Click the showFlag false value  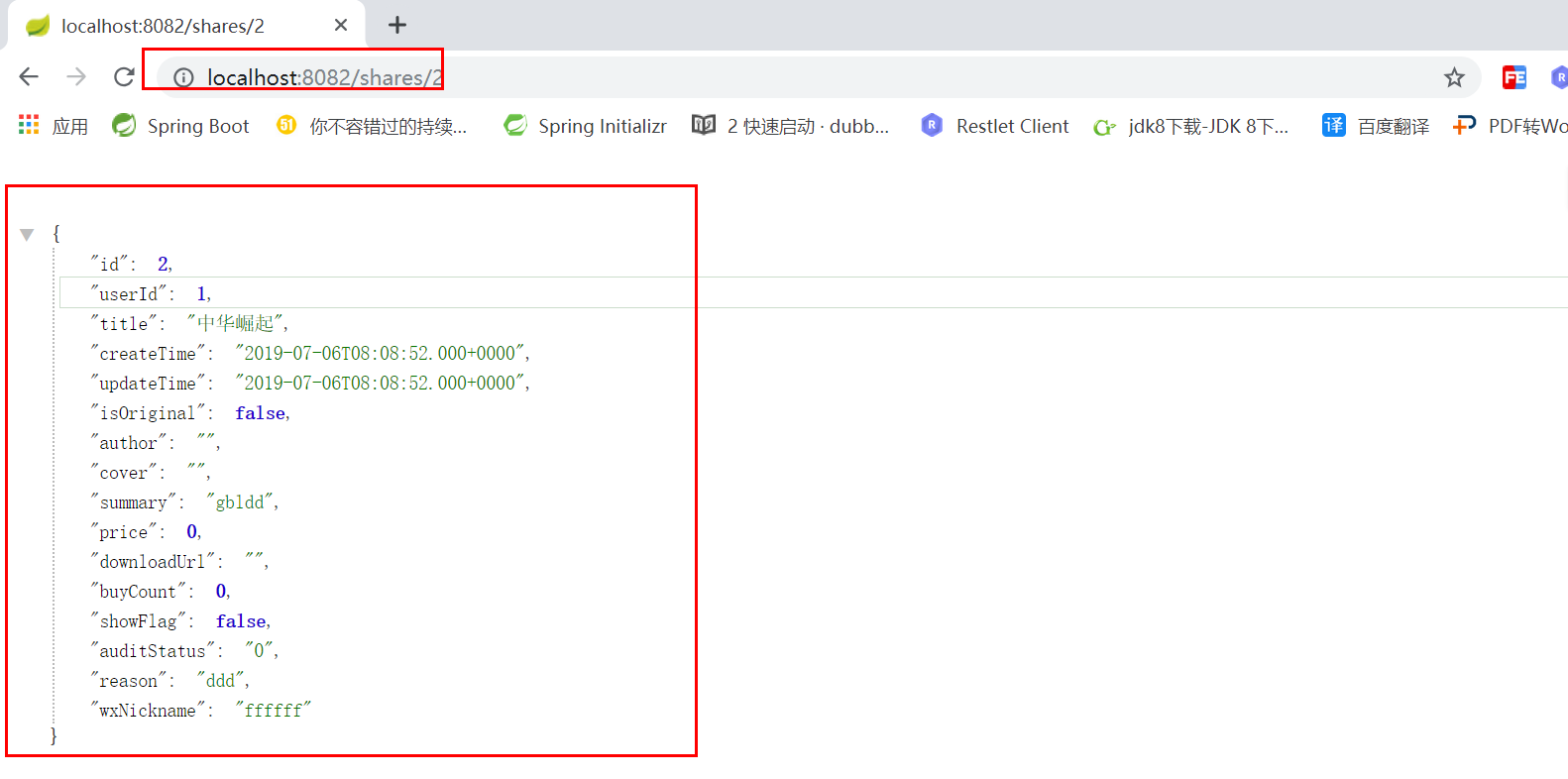pos(241,620)
